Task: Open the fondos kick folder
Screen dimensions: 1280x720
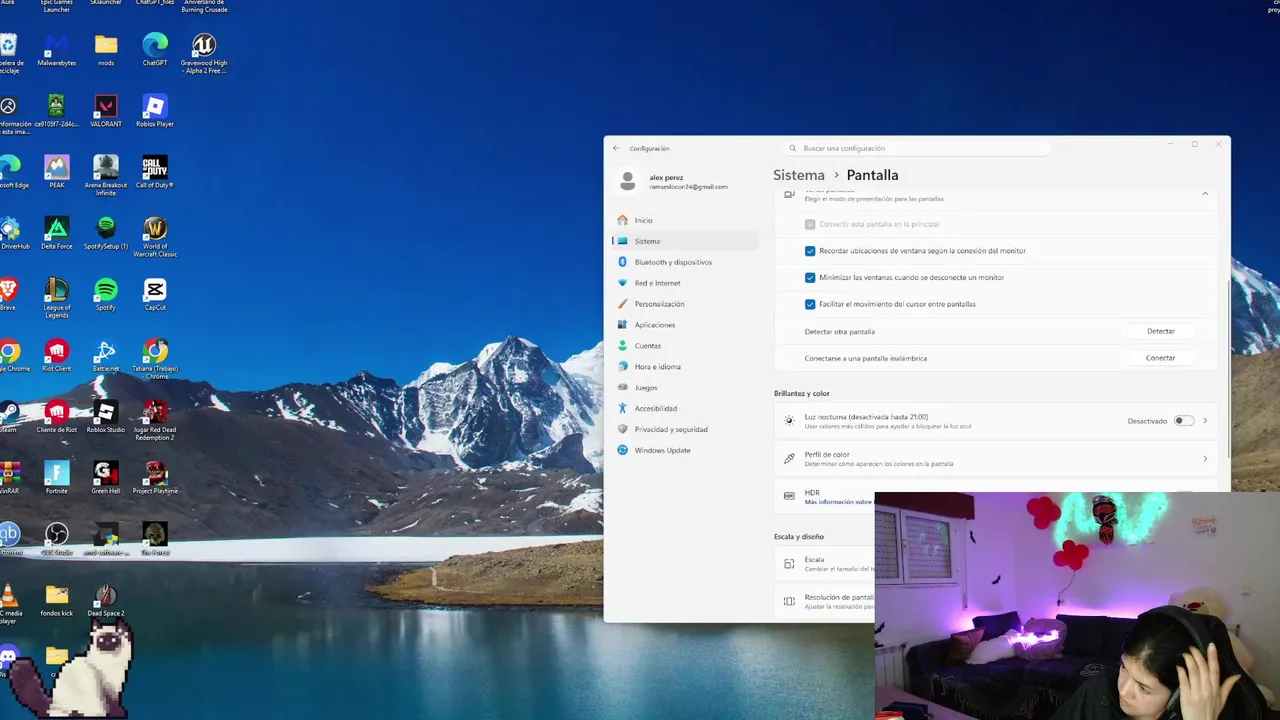Action: 57,599
